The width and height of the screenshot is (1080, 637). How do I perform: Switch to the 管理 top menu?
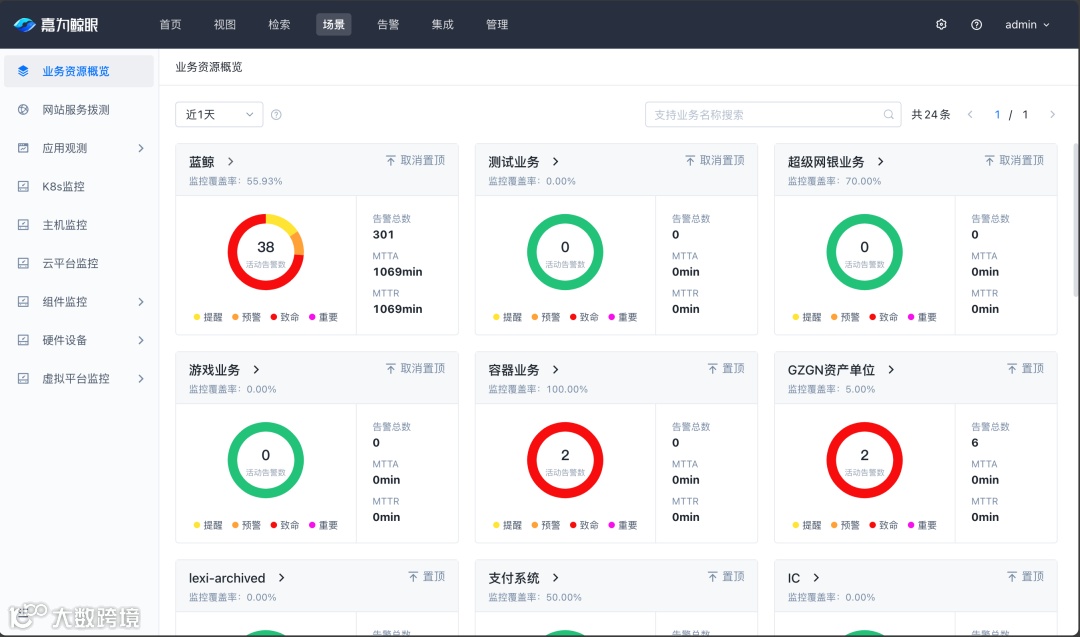(497, 25)
